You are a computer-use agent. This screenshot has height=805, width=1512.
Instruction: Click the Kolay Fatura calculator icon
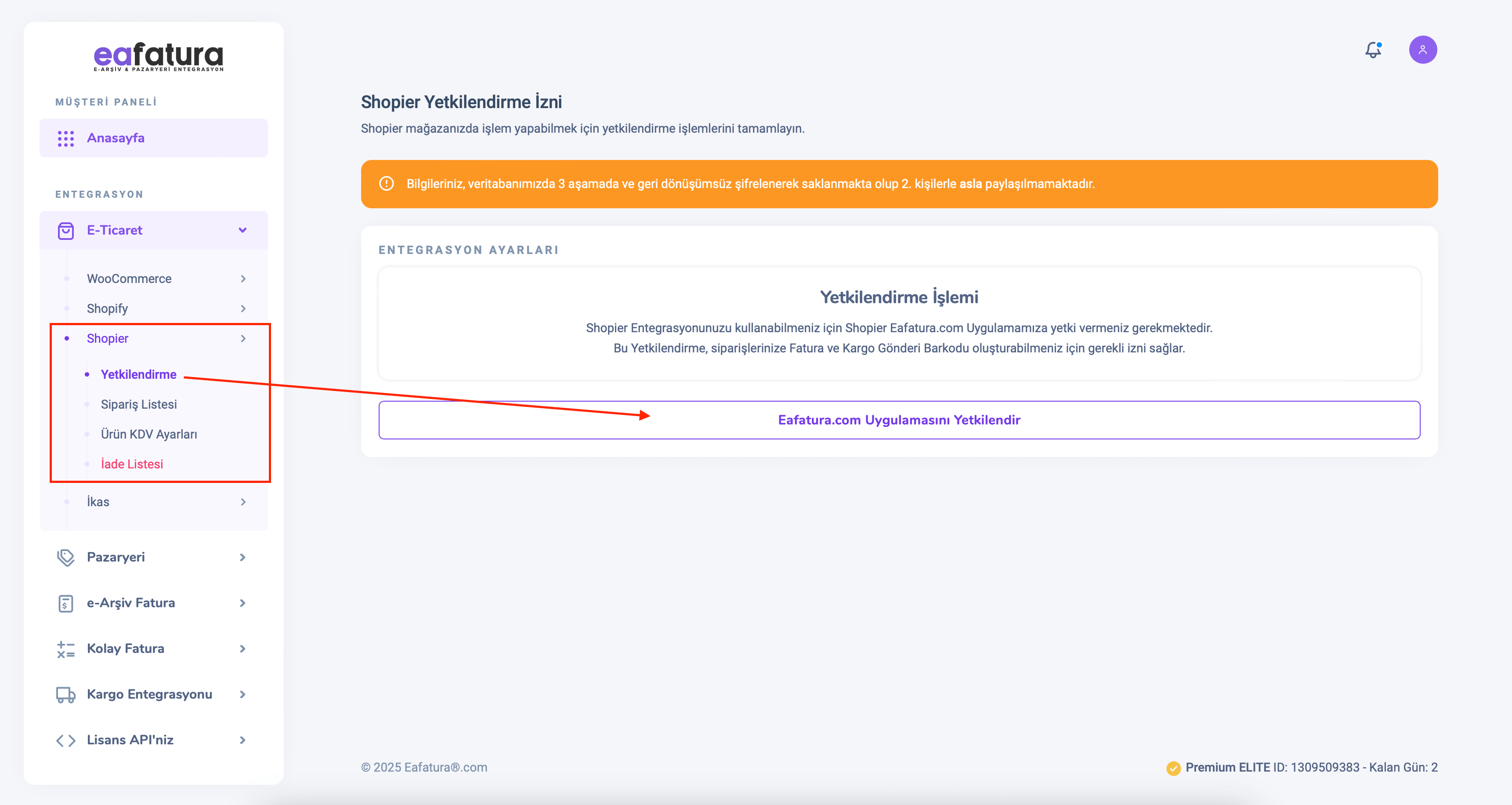[x=66, y=649]
